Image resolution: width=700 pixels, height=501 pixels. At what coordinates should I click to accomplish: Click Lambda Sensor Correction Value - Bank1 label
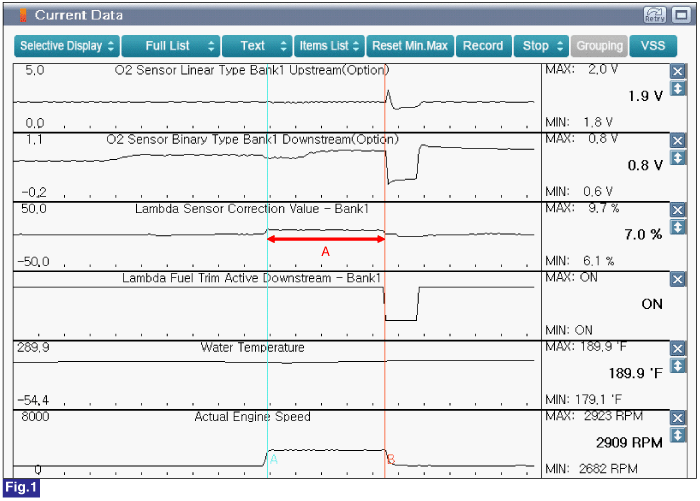pos(252,209)
